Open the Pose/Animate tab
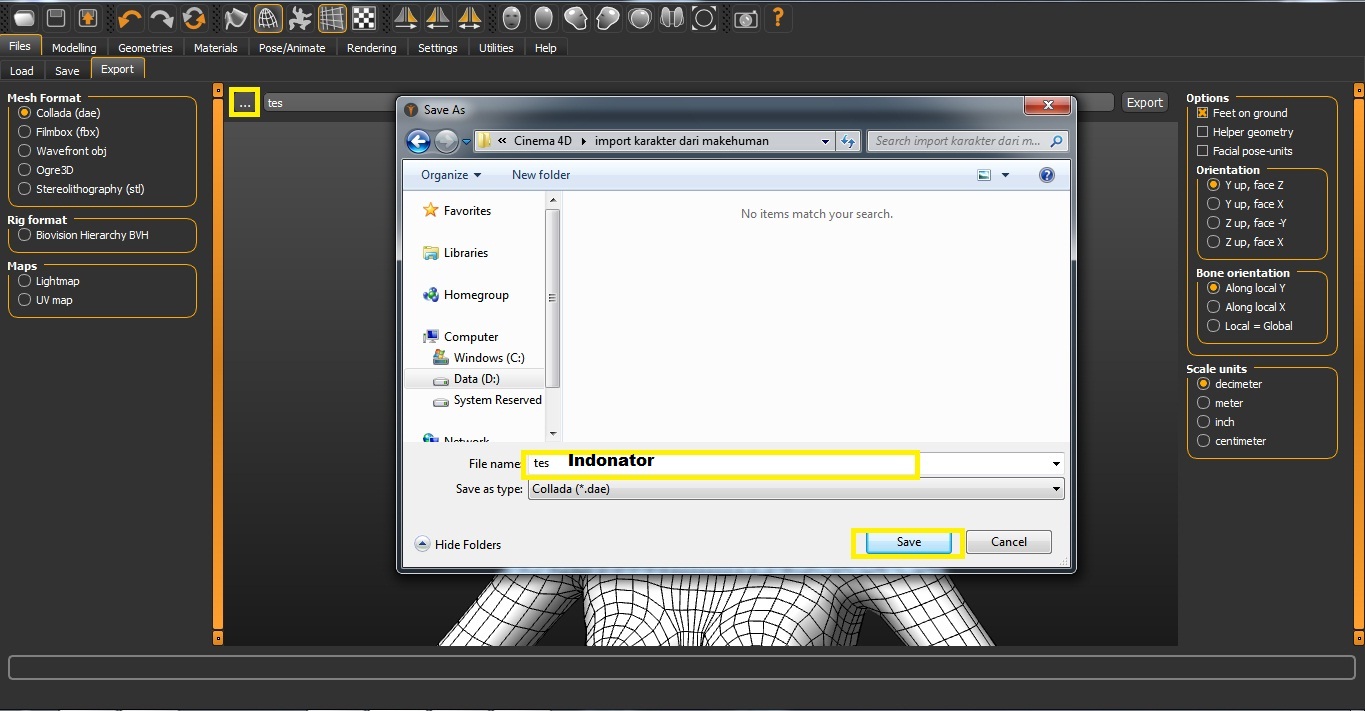1365x711 pixels. 292,48
